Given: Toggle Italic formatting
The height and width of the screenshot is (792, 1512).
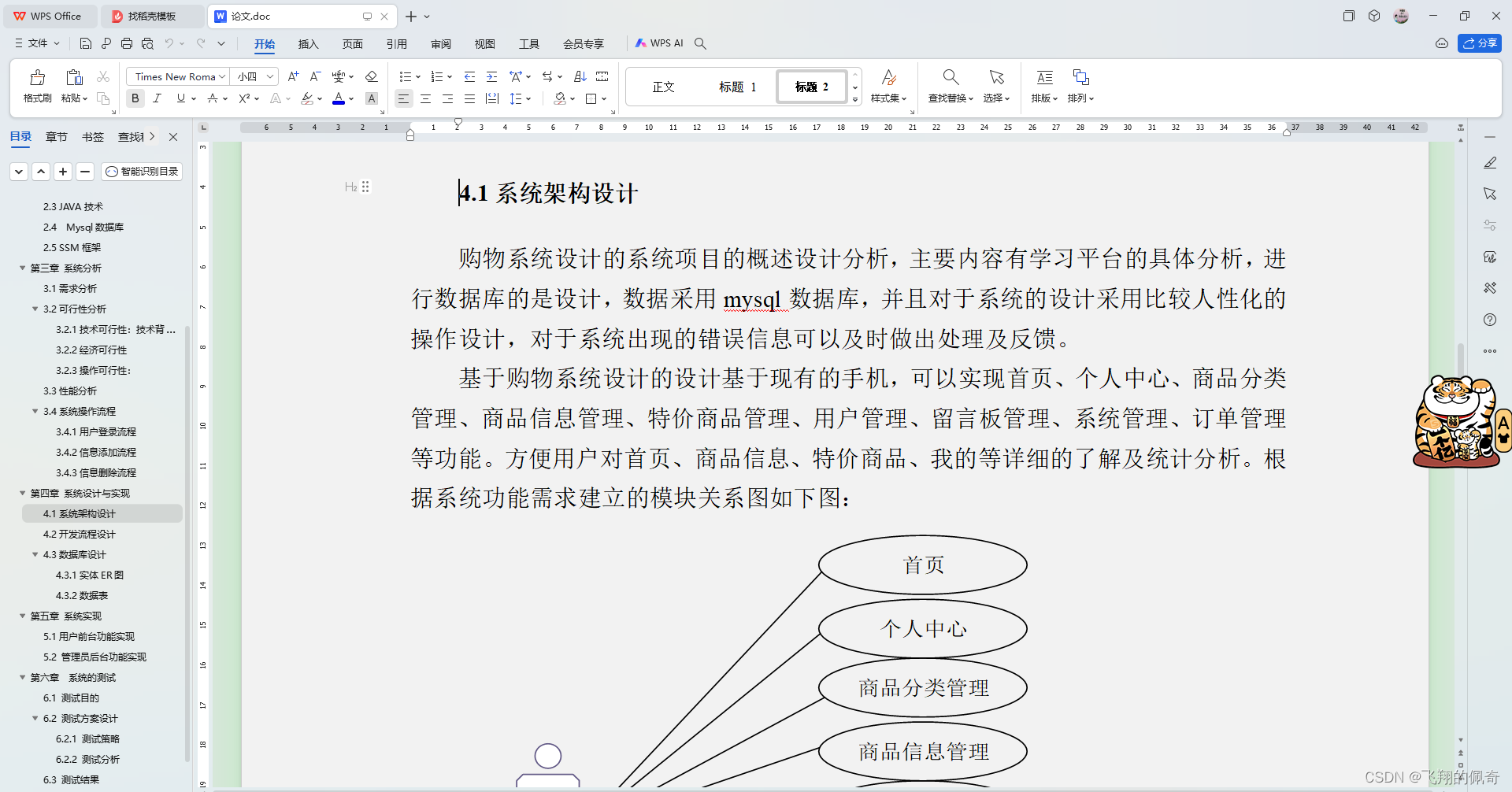Looking at the screenshot, I should pos(157,98).
